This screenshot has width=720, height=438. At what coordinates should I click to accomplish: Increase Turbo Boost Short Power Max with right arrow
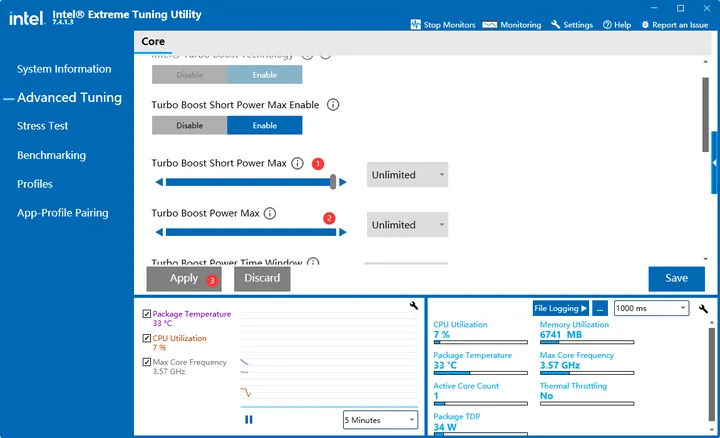(343, 182)
